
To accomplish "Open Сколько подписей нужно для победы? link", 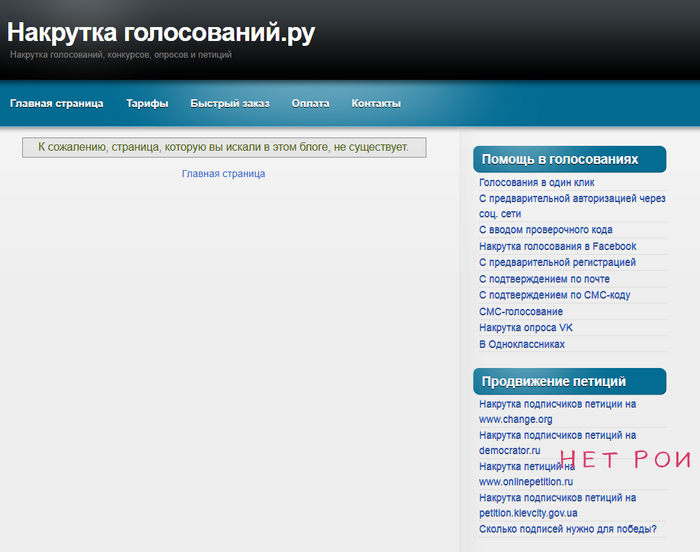I will pos(568,529).
